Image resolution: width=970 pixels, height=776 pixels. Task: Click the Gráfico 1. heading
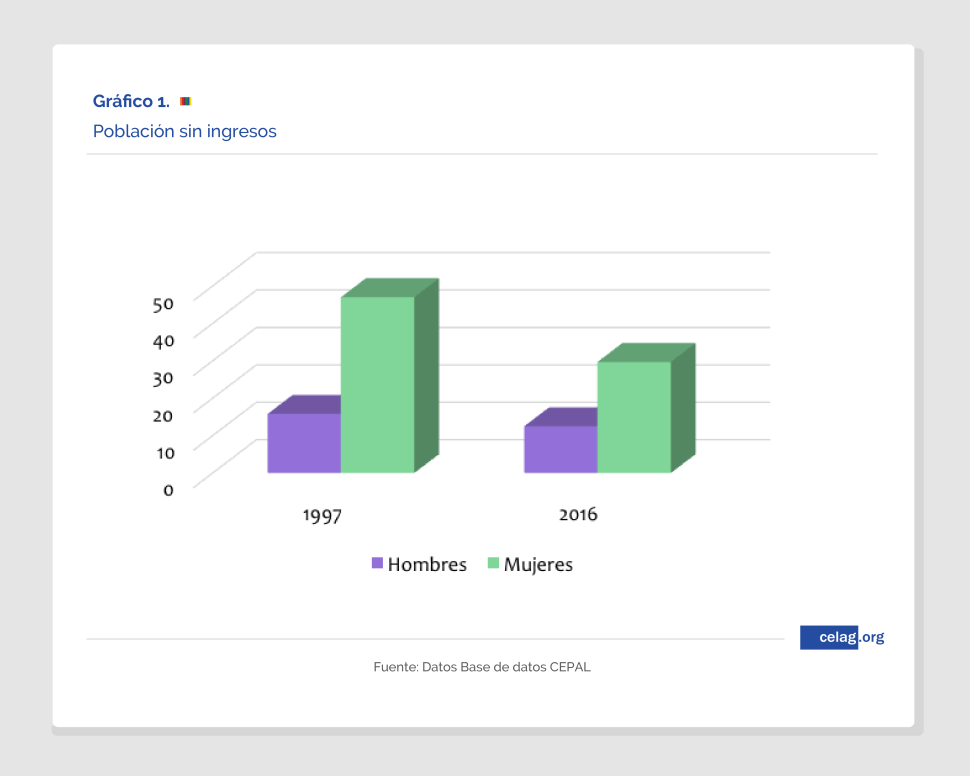pyautogui.click(x=131, y=101)
